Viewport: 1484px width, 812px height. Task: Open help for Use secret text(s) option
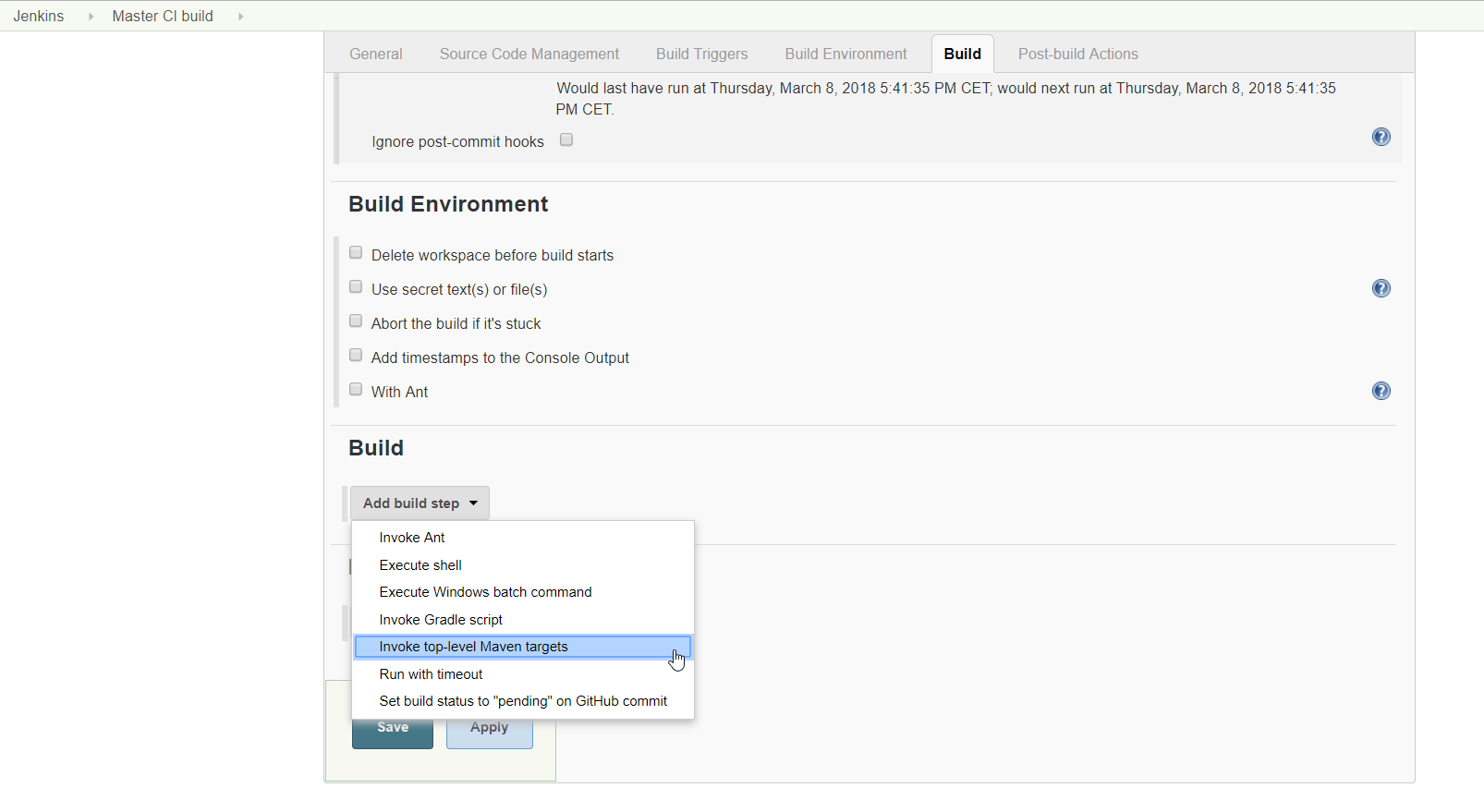pyautogui.click(x=1381, y=289)
